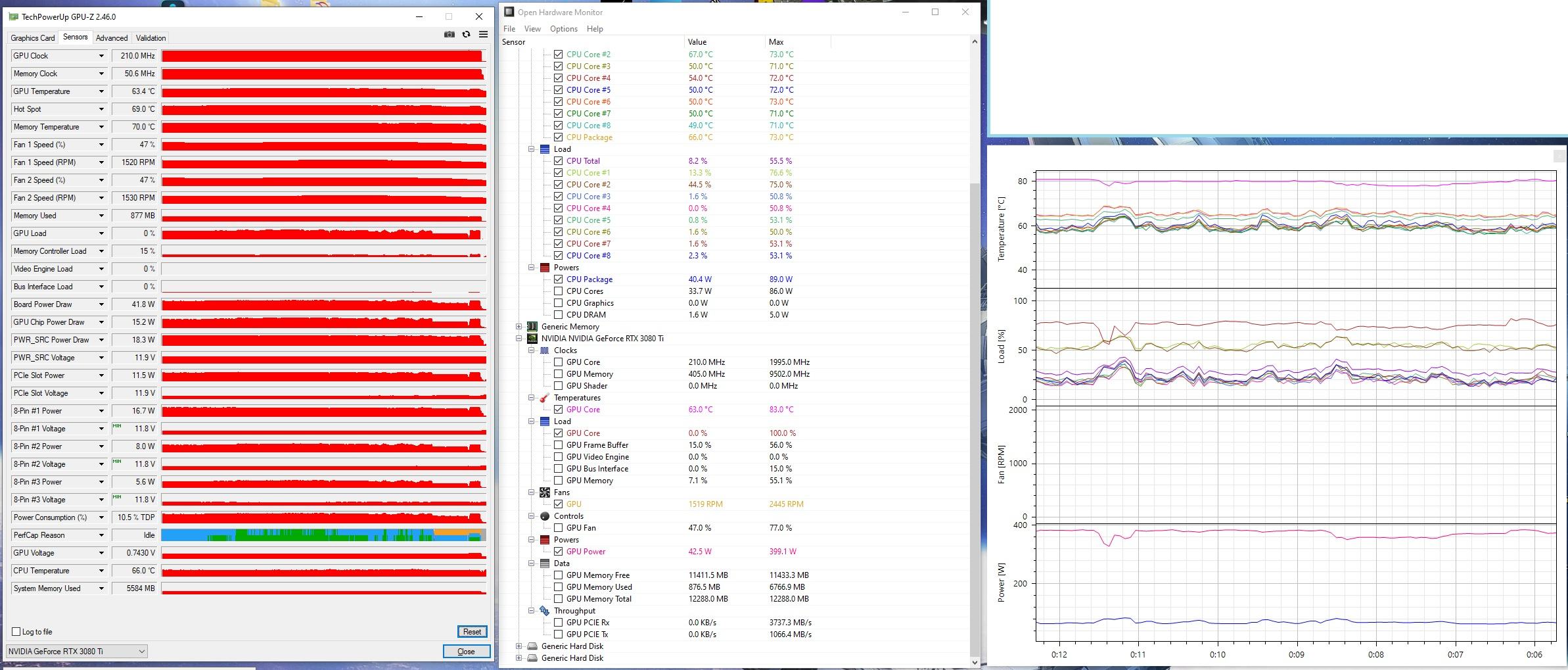Click the Reset button in GPU-Z
The image size is (1568, 670).
[472, 632]
